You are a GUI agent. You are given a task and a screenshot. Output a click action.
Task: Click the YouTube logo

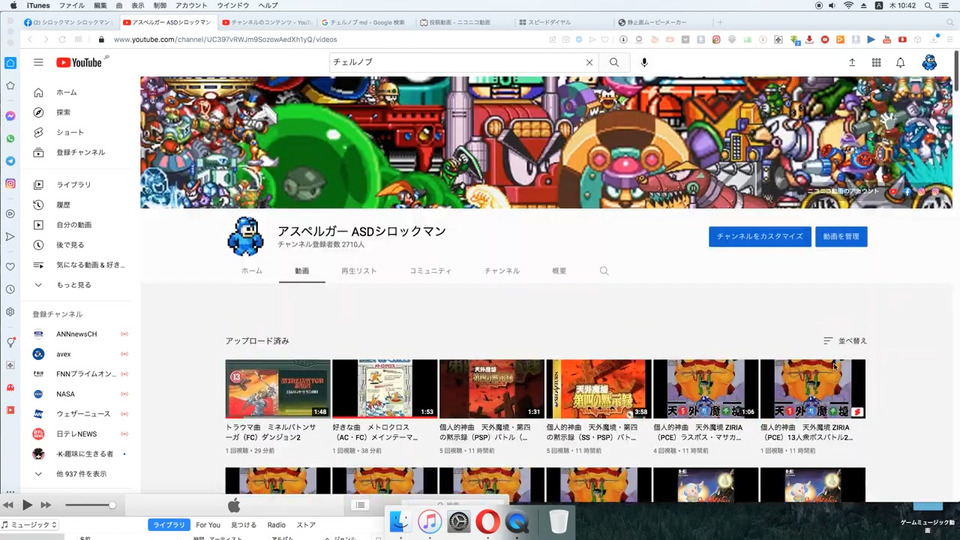point(79,62)
